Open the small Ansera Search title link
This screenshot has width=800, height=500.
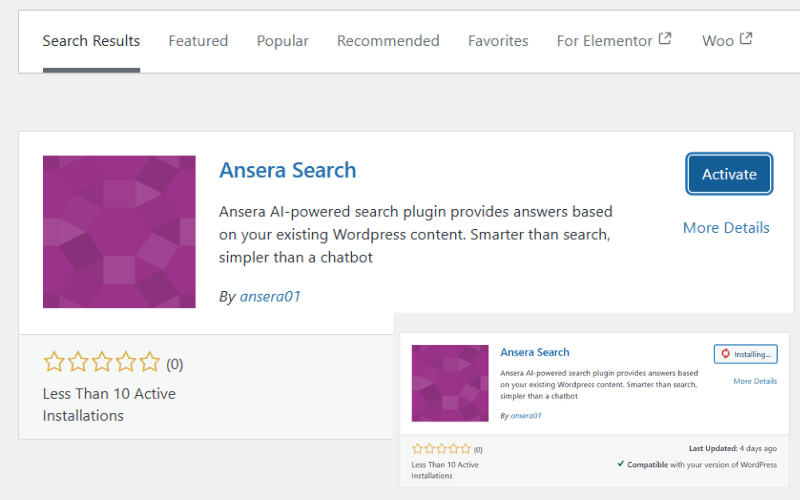click(x=535, y=352)
